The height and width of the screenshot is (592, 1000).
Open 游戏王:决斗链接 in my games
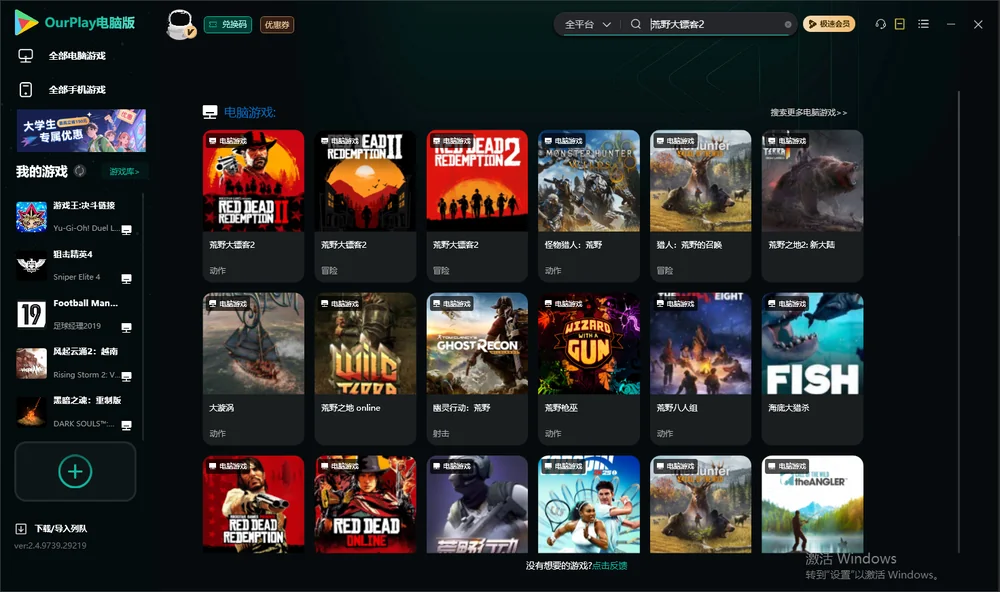[73, 217]
